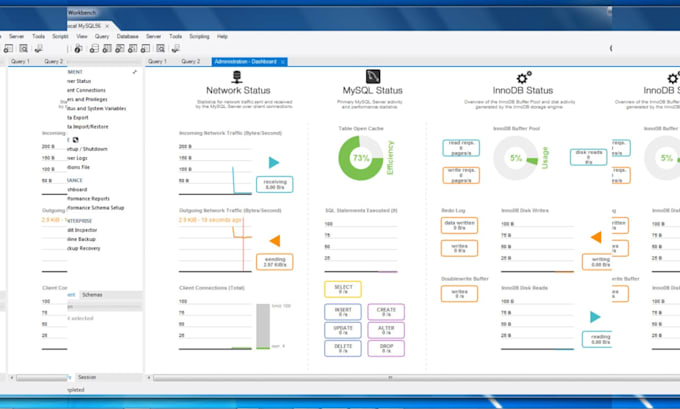
Task: Click the orange arrow above the sending box
Action: pos(275,240)
